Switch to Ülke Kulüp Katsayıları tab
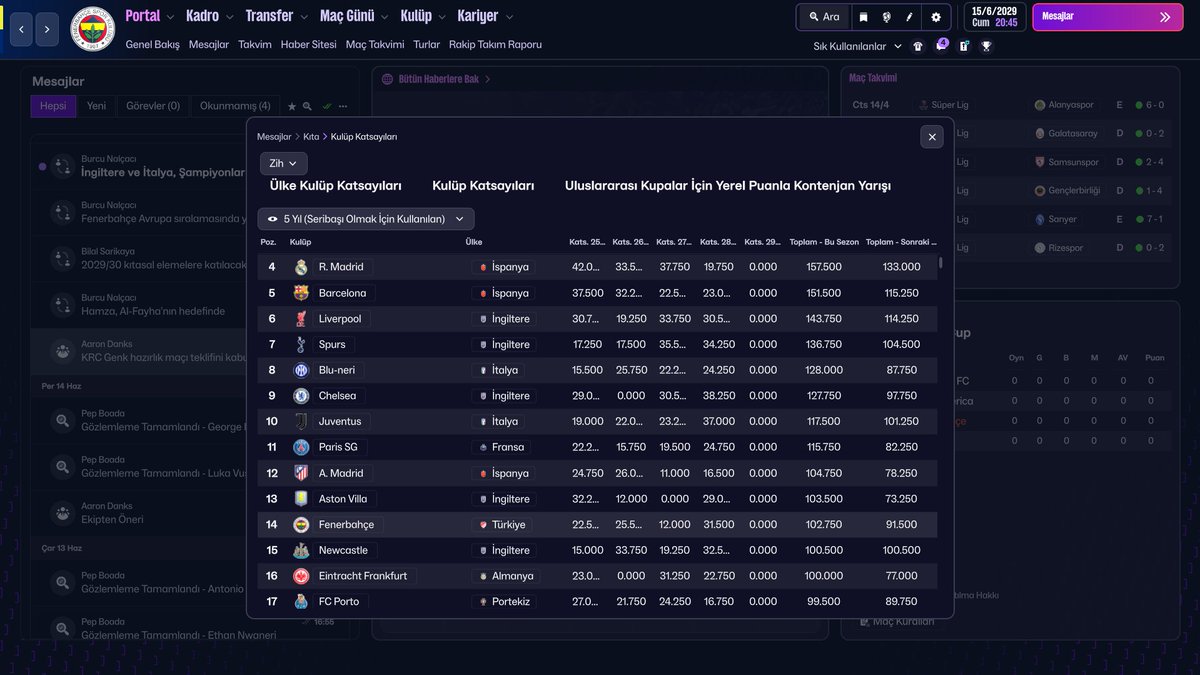 coord(336,186)
